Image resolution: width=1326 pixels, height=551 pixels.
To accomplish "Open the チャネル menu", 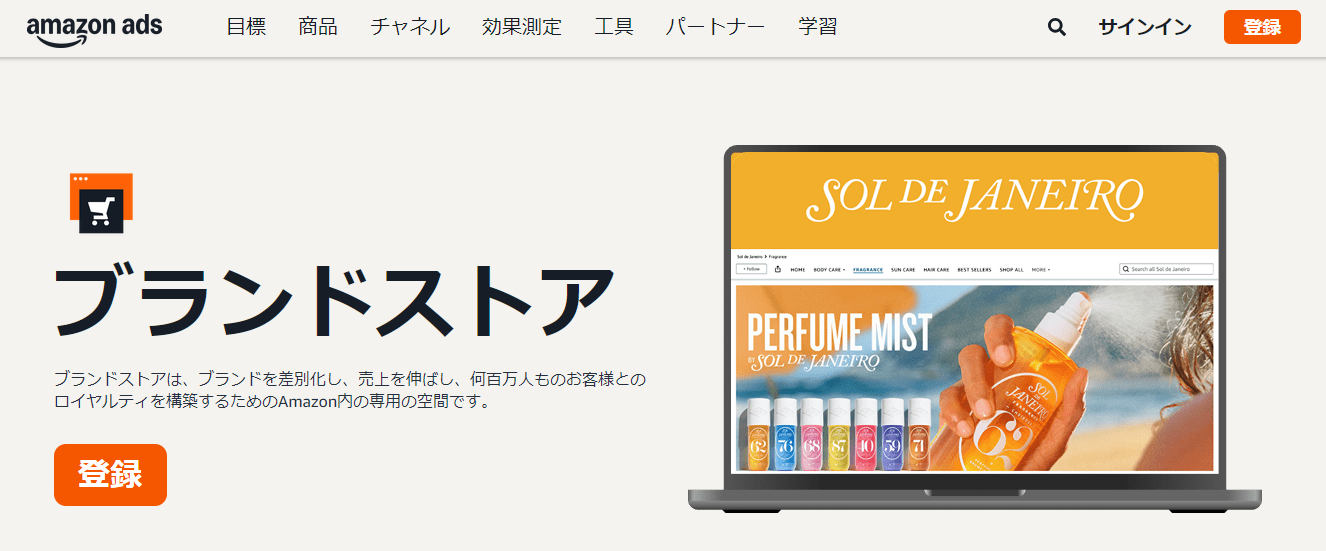I will coord(410,27).
